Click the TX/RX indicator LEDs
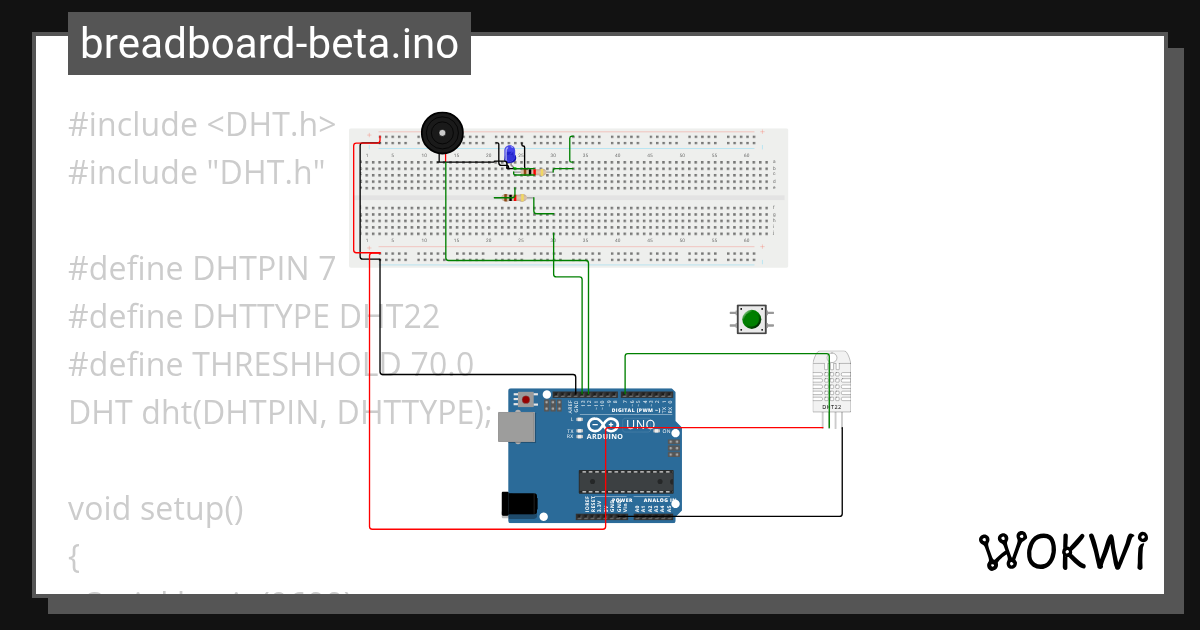The height and width of the screenshot is (630, 1200). [578, 434]
